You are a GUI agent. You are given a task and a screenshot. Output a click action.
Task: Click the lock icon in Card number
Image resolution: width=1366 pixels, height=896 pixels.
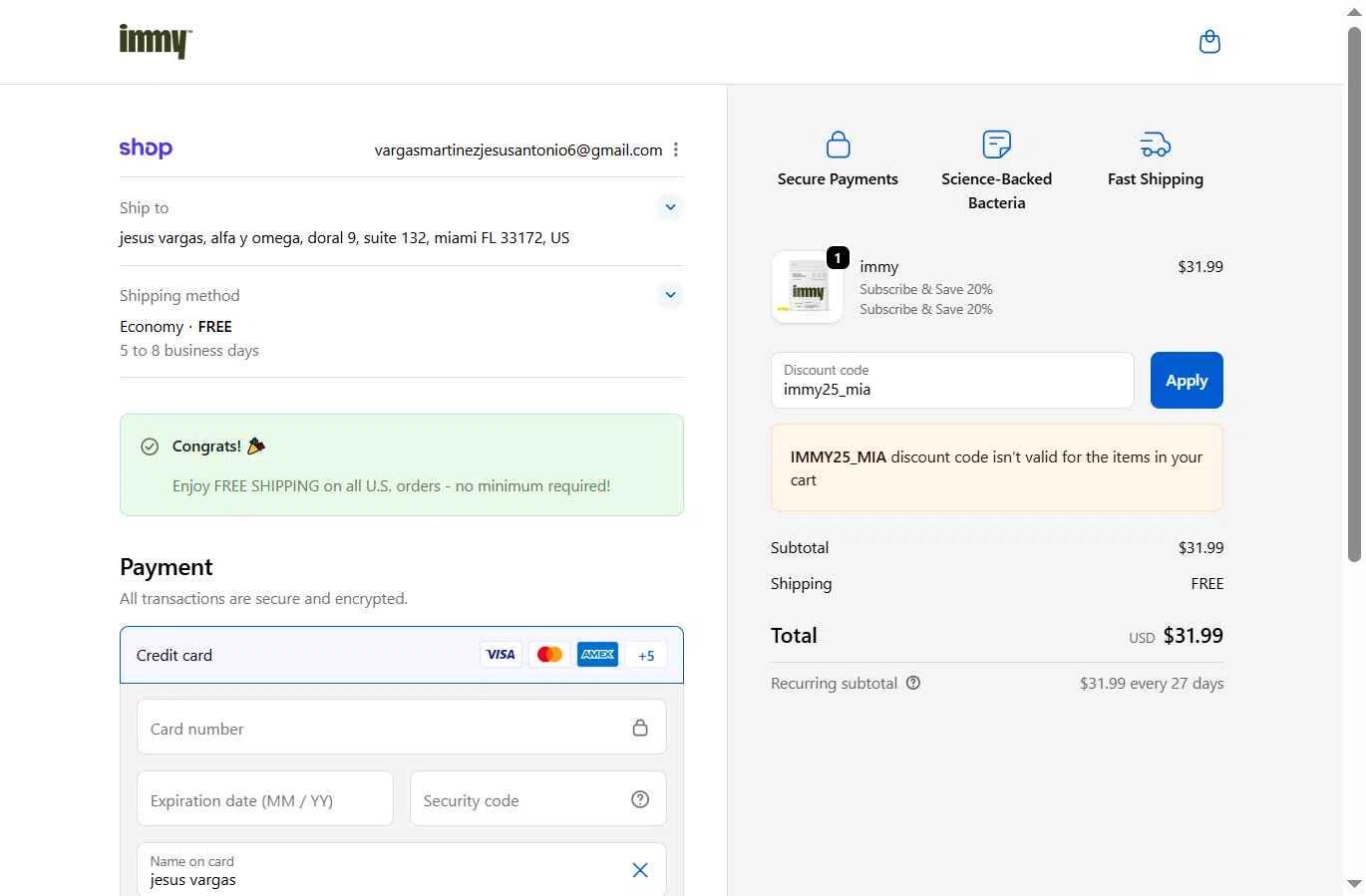click(x=640, y=728)
